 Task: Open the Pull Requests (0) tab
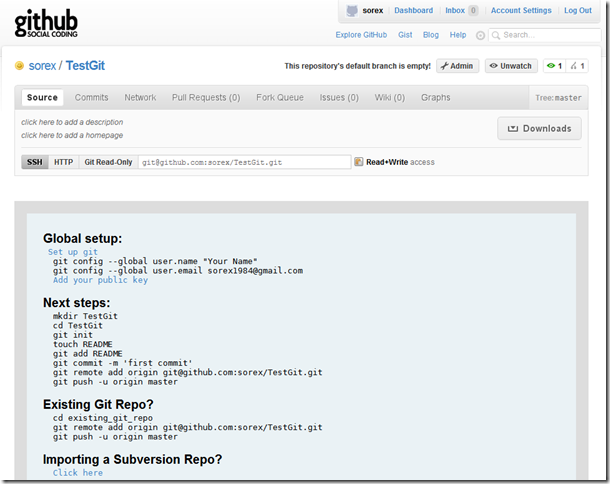coord(206,97)
